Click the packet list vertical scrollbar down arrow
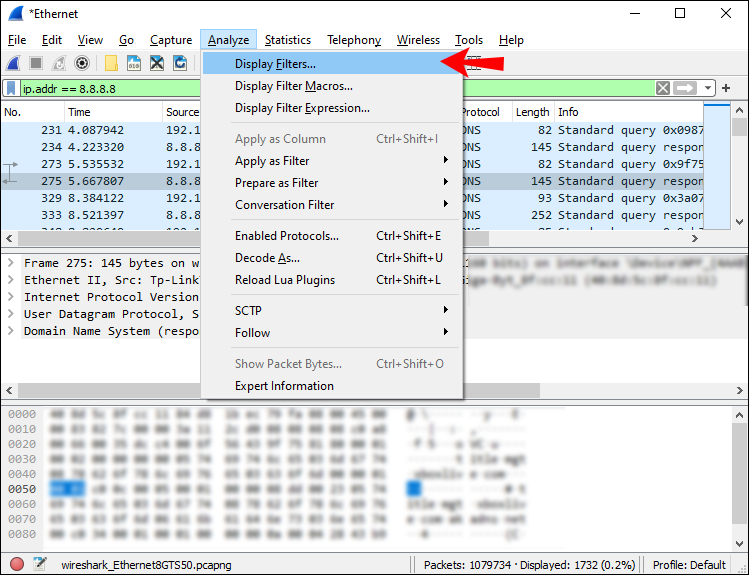 739,222
